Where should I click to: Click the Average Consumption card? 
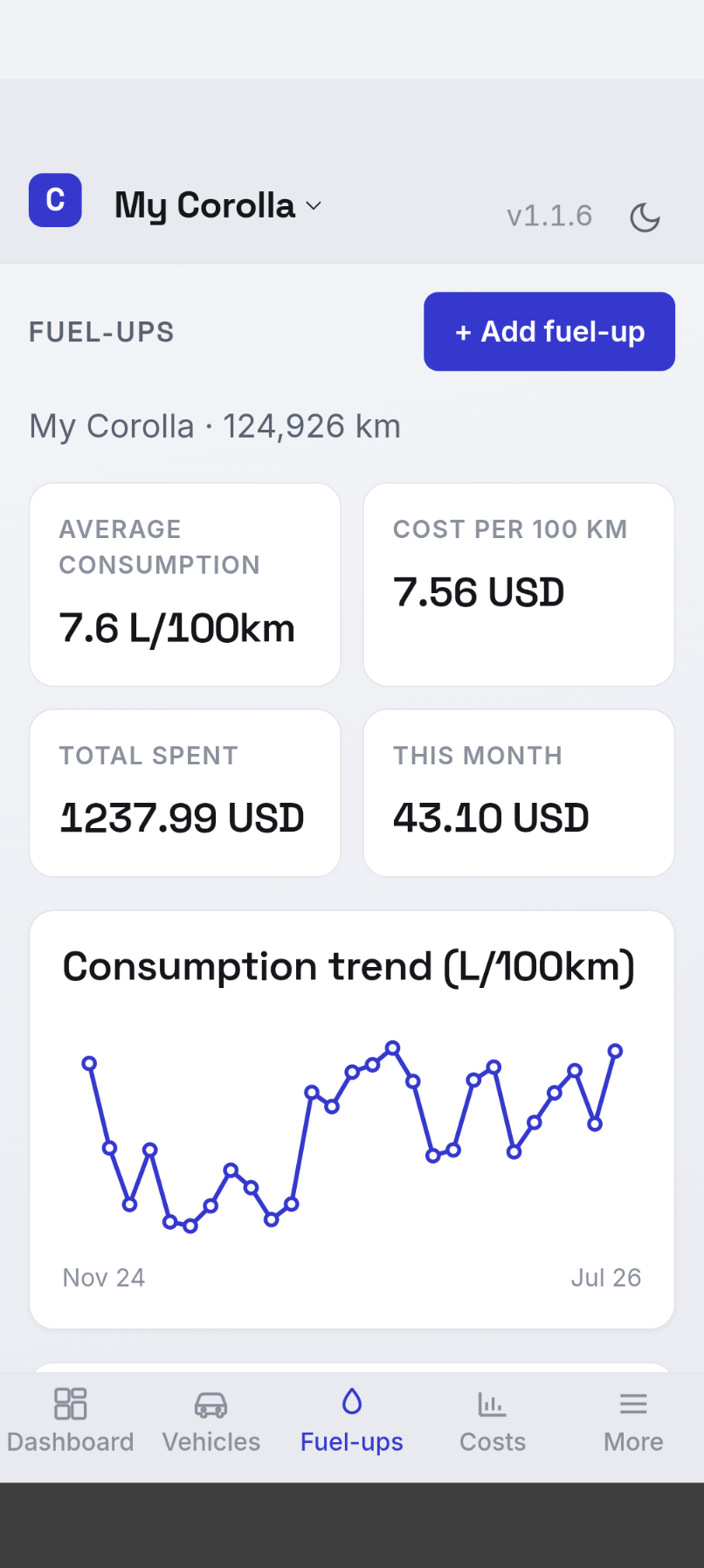(185, 584)
